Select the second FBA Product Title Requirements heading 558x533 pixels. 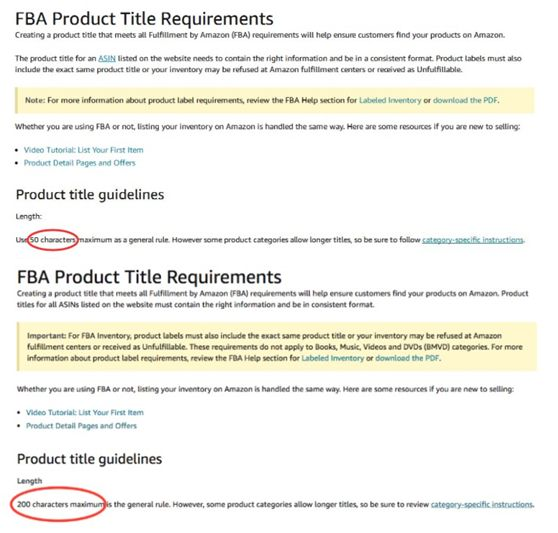149,277
